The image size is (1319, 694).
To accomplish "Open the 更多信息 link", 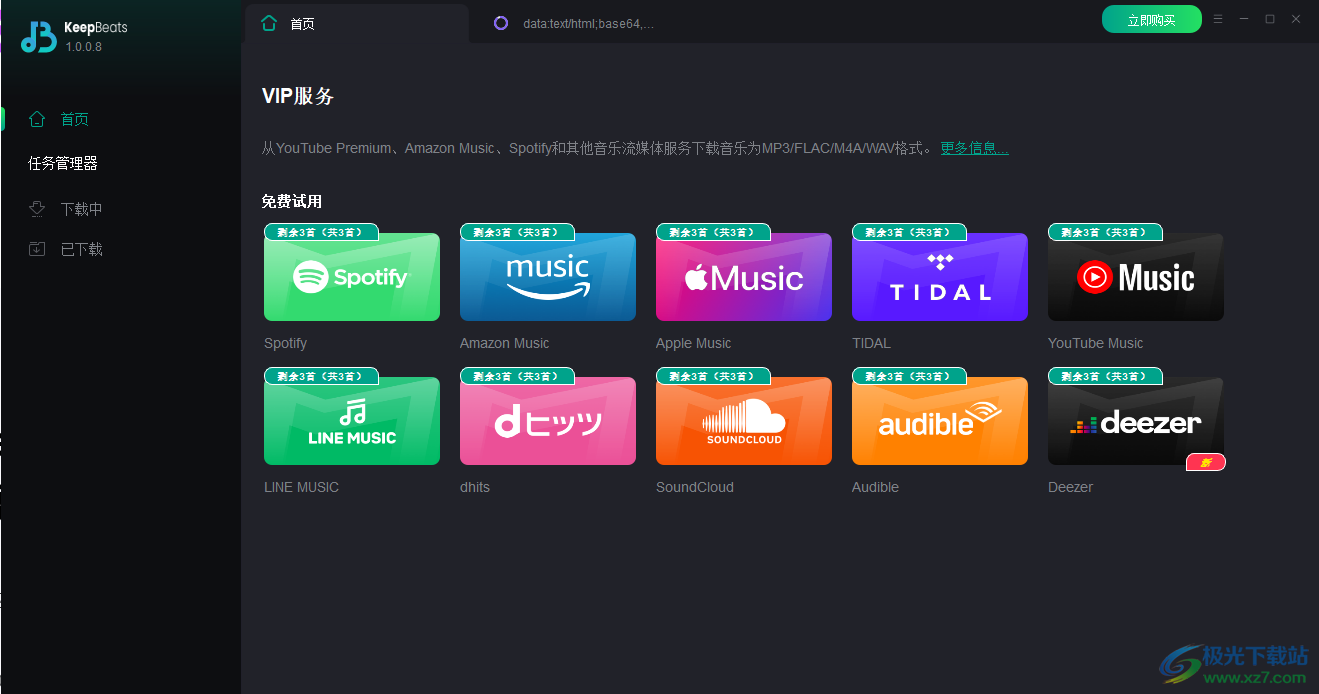I will tap(972, 147).
